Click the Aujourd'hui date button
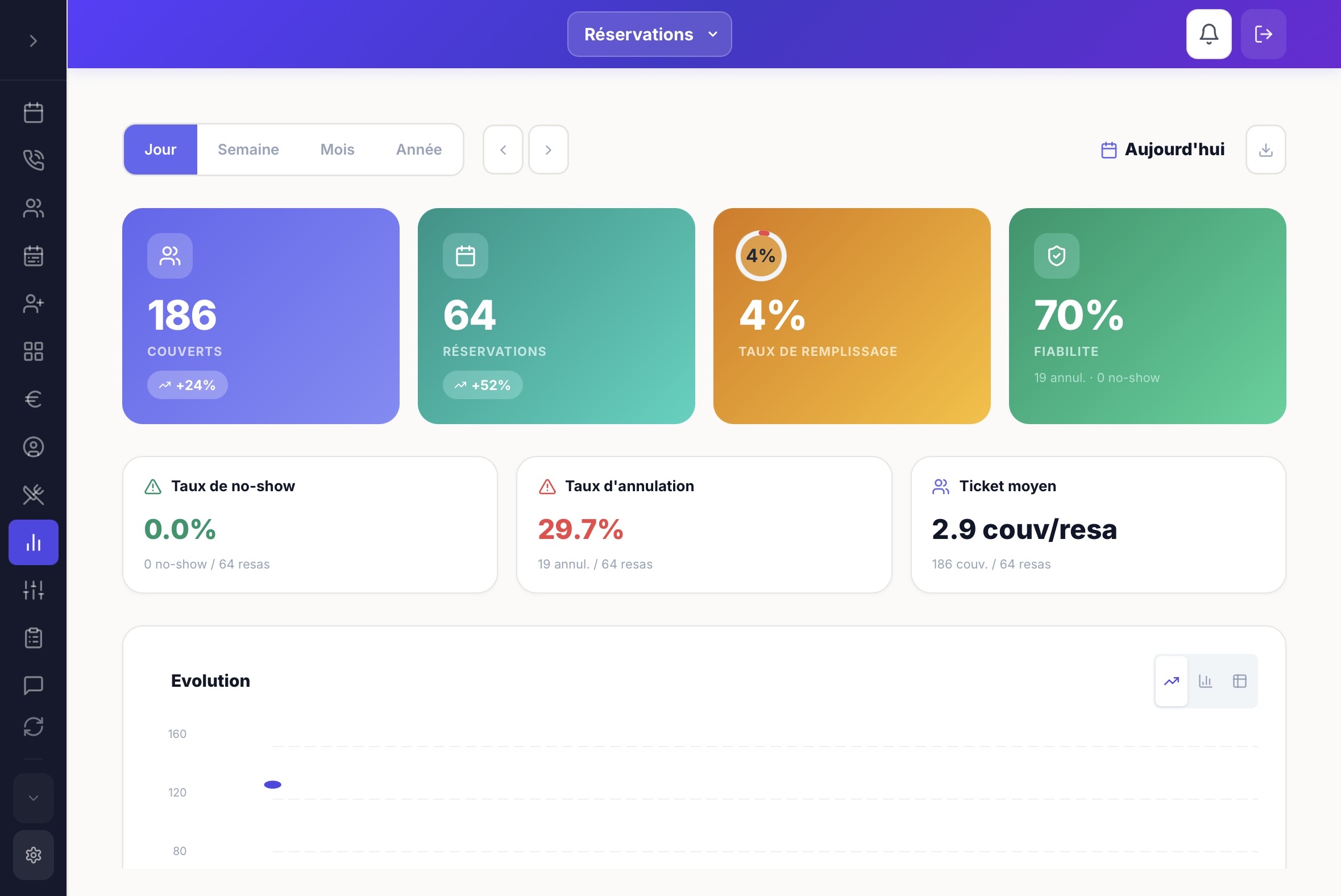Image resolution: width=1341 pixels, height=896 pixels. [x=1163, y=150]
